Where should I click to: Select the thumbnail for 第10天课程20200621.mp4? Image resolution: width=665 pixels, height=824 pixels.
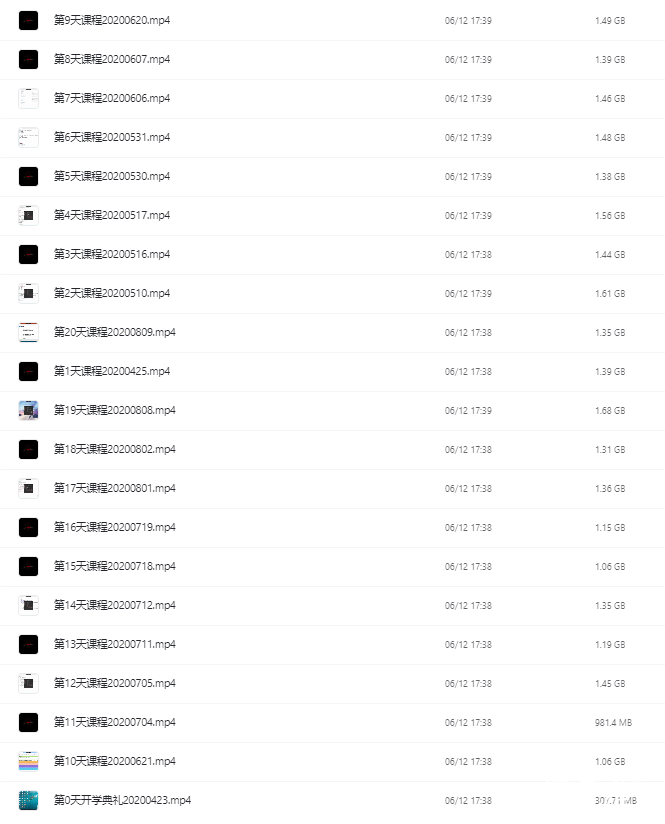coord(28,761)
